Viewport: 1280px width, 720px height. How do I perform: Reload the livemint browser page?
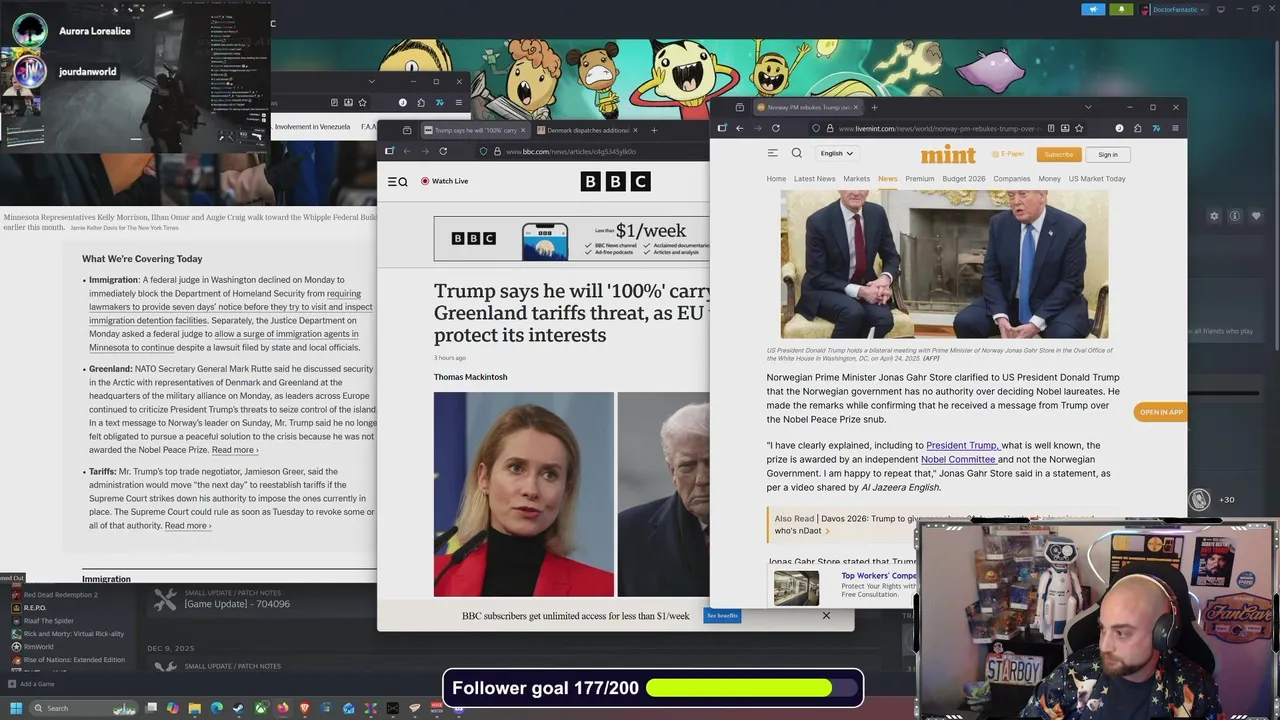click(x=775, y=128)
